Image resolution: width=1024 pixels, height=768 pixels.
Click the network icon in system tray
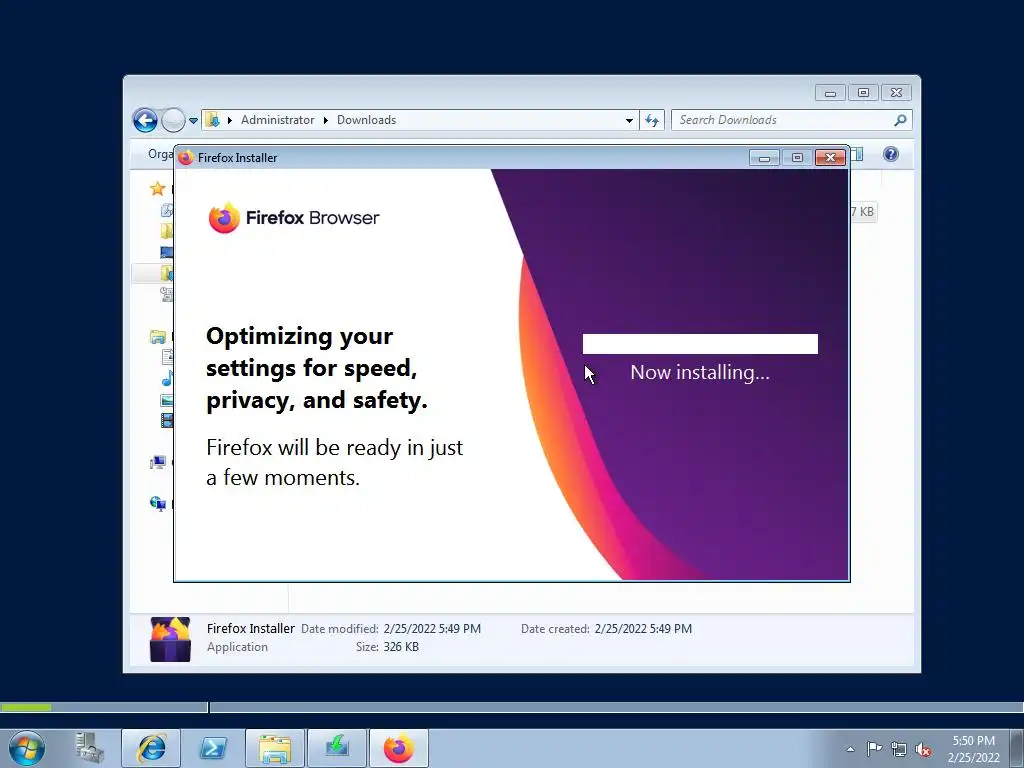[899, 749]
